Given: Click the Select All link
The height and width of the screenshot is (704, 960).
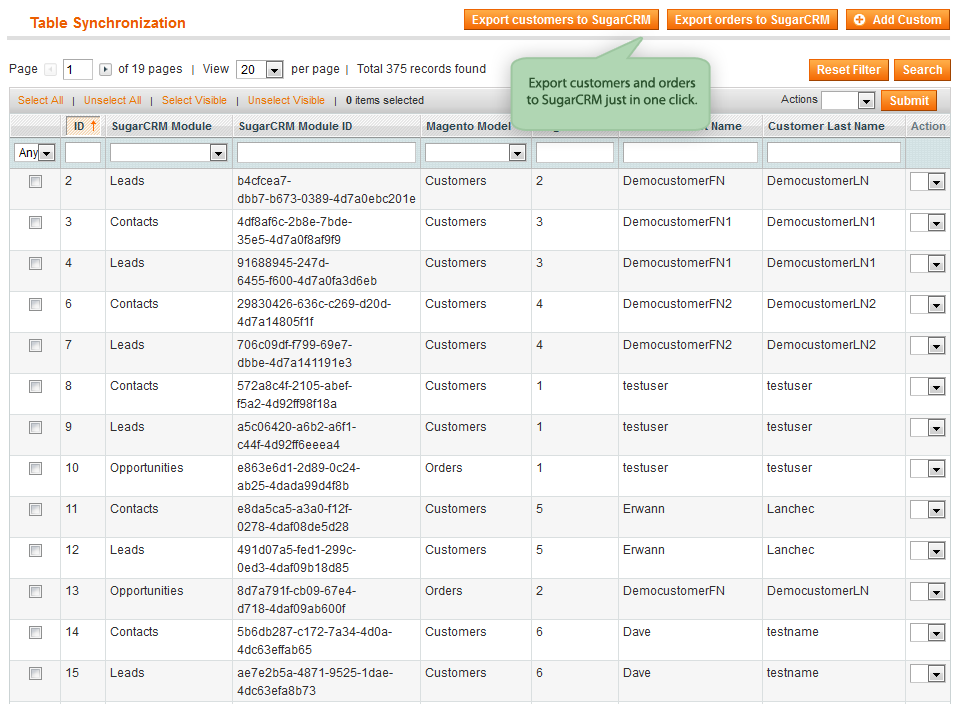Looking at the screenshot, I should pos(40,100).
